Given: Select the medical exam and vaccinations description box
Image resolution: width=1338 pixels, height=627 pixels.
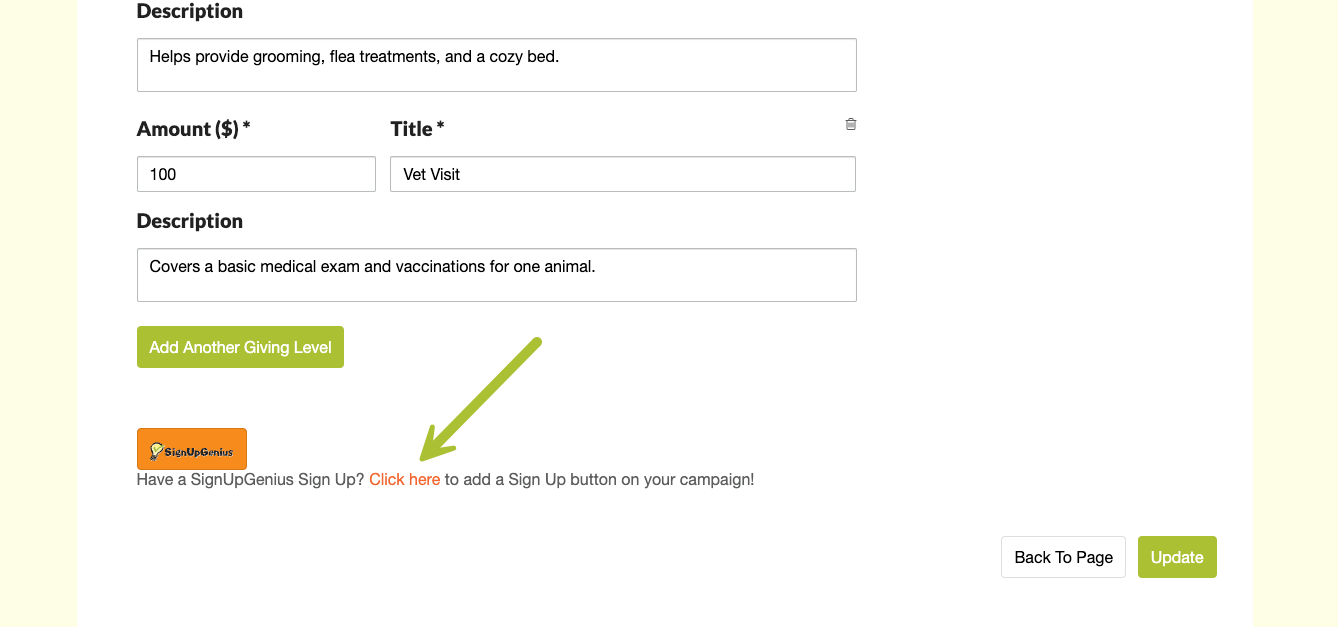Looking at the screenshot, I should [x=496, y=275].
